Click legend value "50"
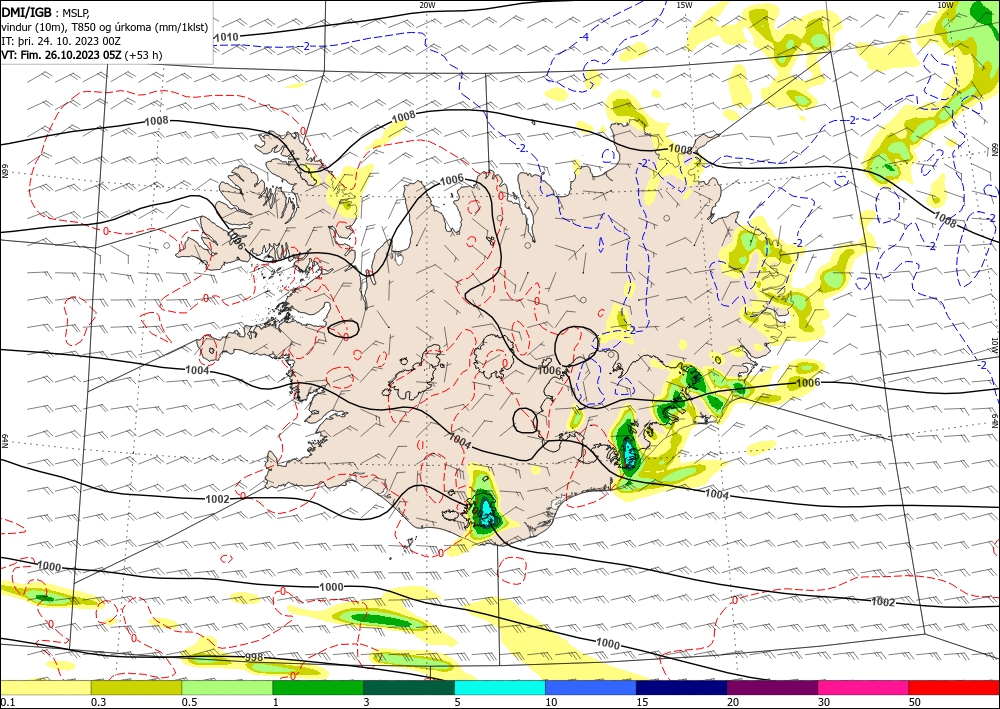Viewport: 1000px width, 709px height. coord(915,702)
